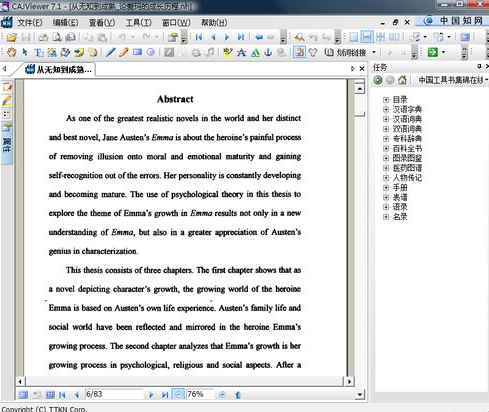Expand the 专科辞典 tree node
The image size is (489, 412).
click(386, 138)
